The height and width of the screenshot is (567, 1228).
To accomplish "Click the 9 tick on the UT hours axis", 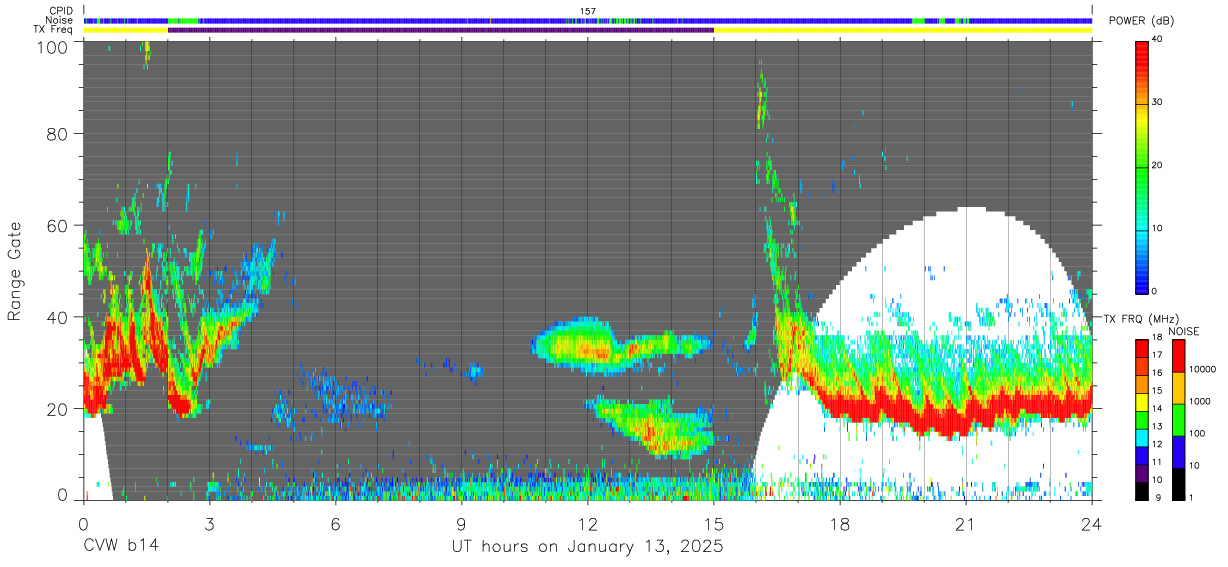I will pyautogui.click(x=461, y=523).
